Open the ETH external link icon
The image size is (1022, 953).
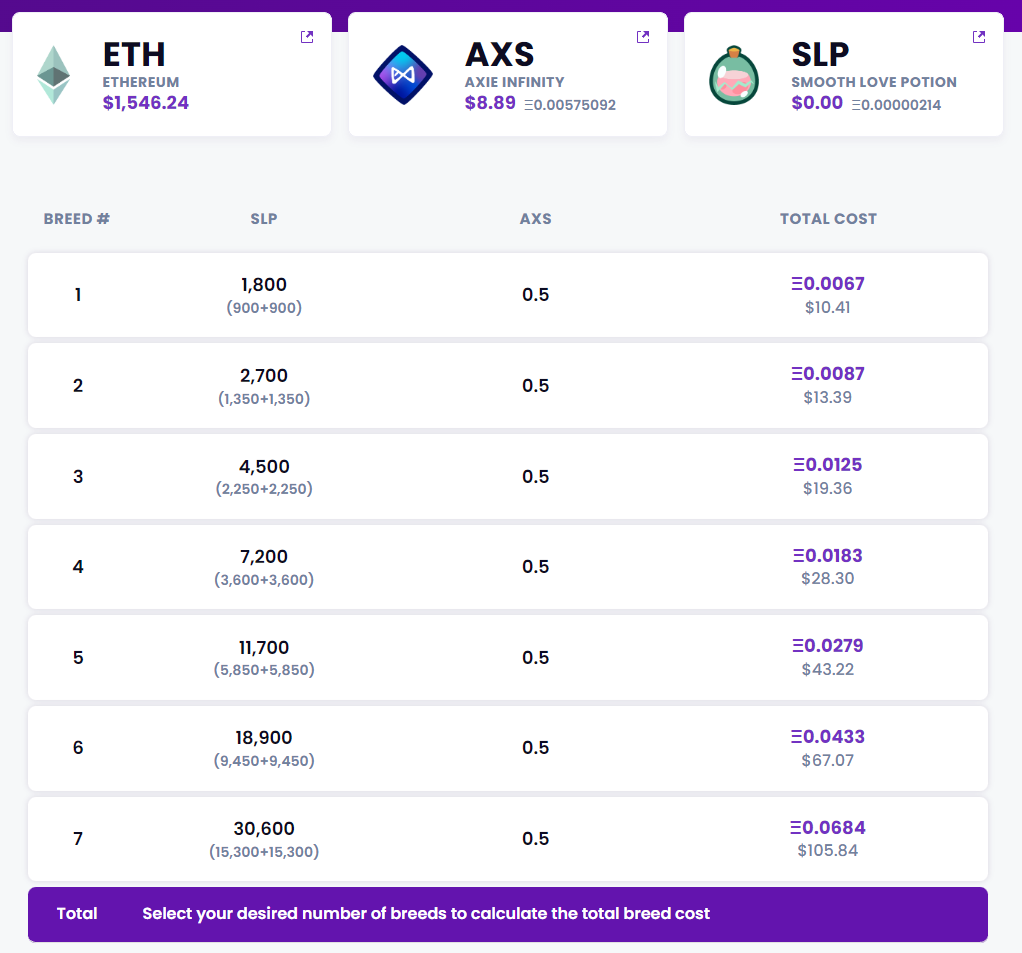(x=307, y=37)
